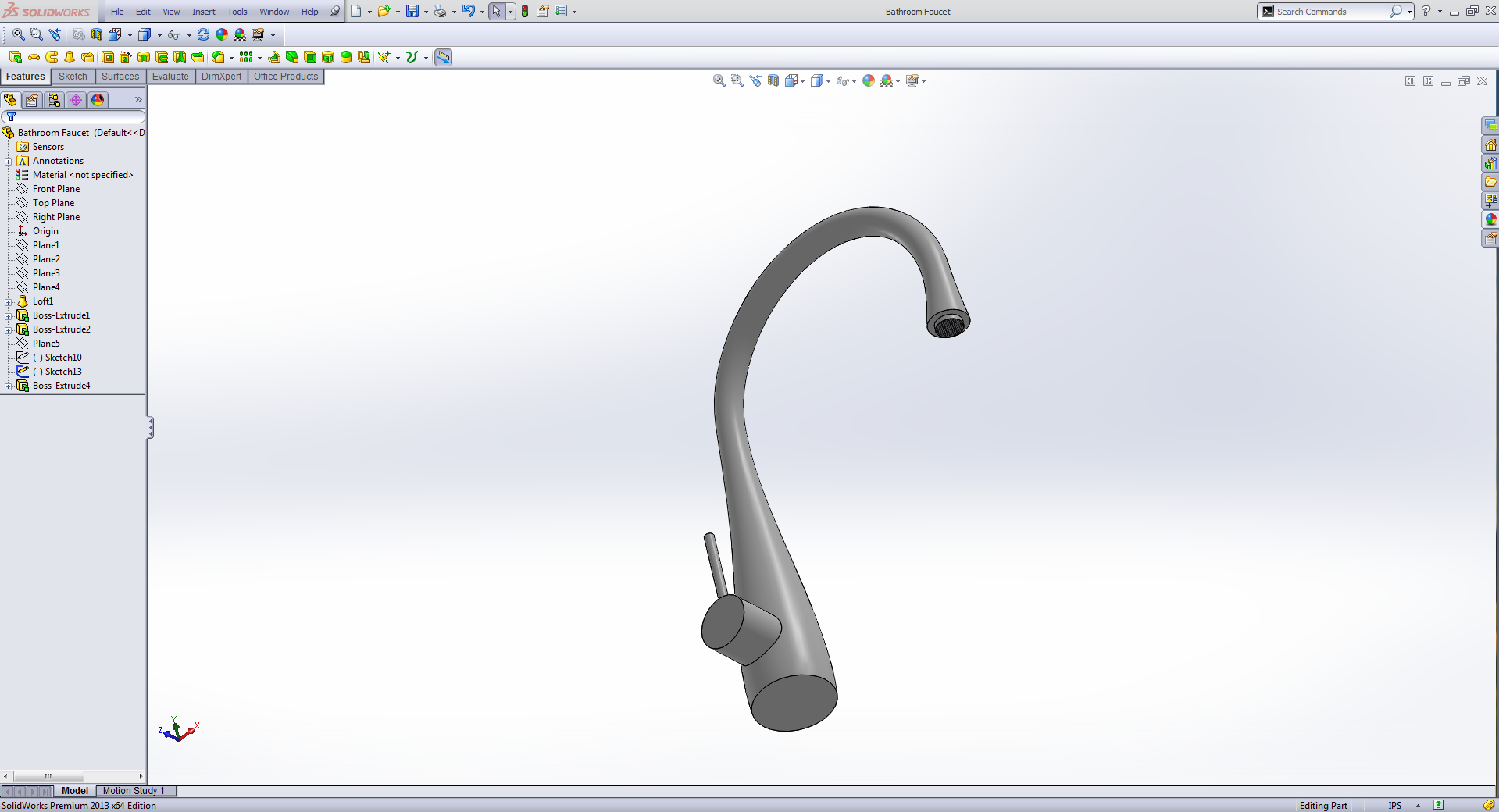Switch to the Evaluate tab
Viewport: 1499px width, 812px height.
[x=170, y=77]
